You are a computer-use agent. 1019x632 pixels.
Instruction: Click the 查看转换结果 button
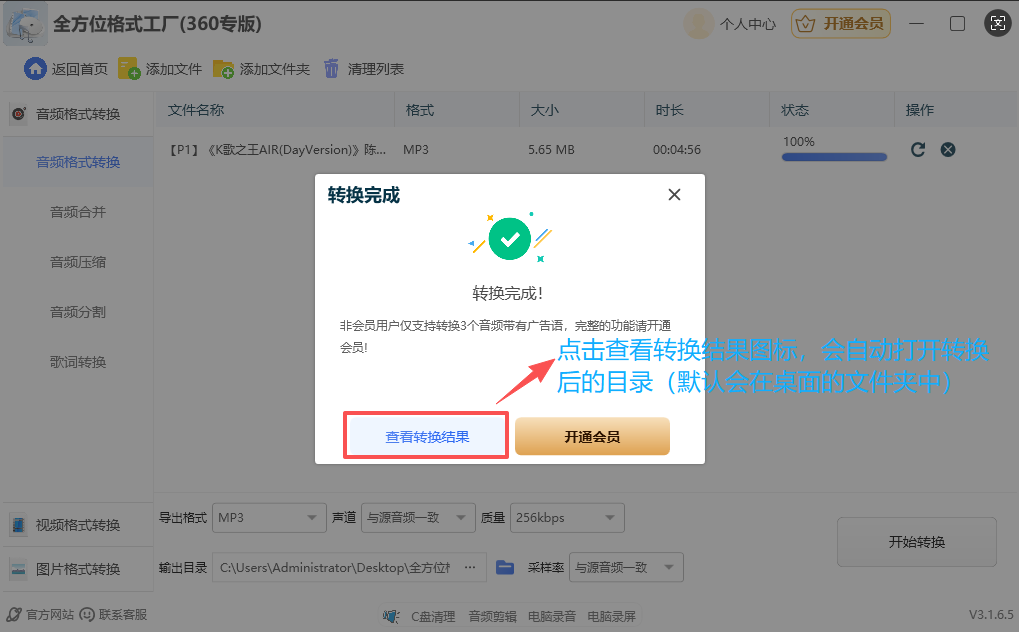point(427,437)
